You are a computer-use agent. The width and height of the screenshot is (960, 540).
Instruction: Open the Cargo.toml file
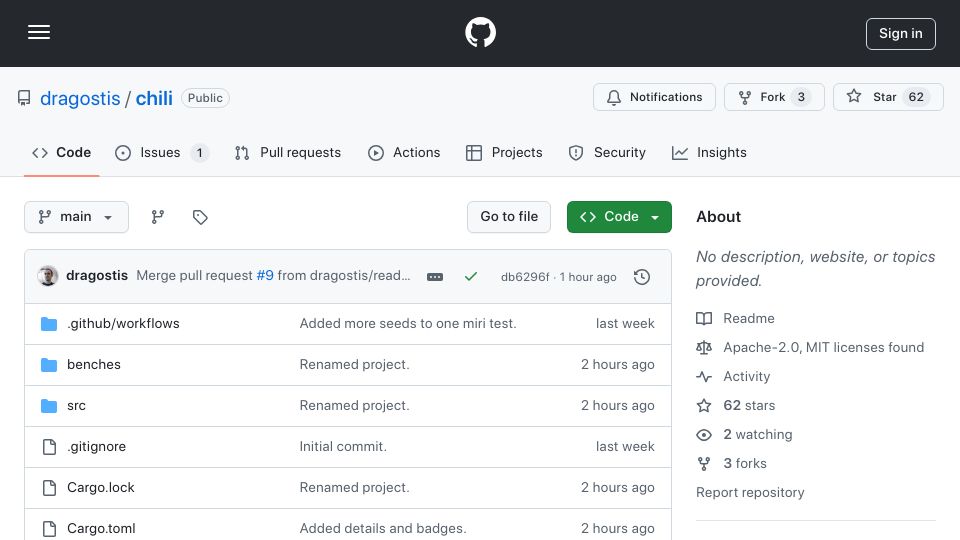click(x=101, y=528)
